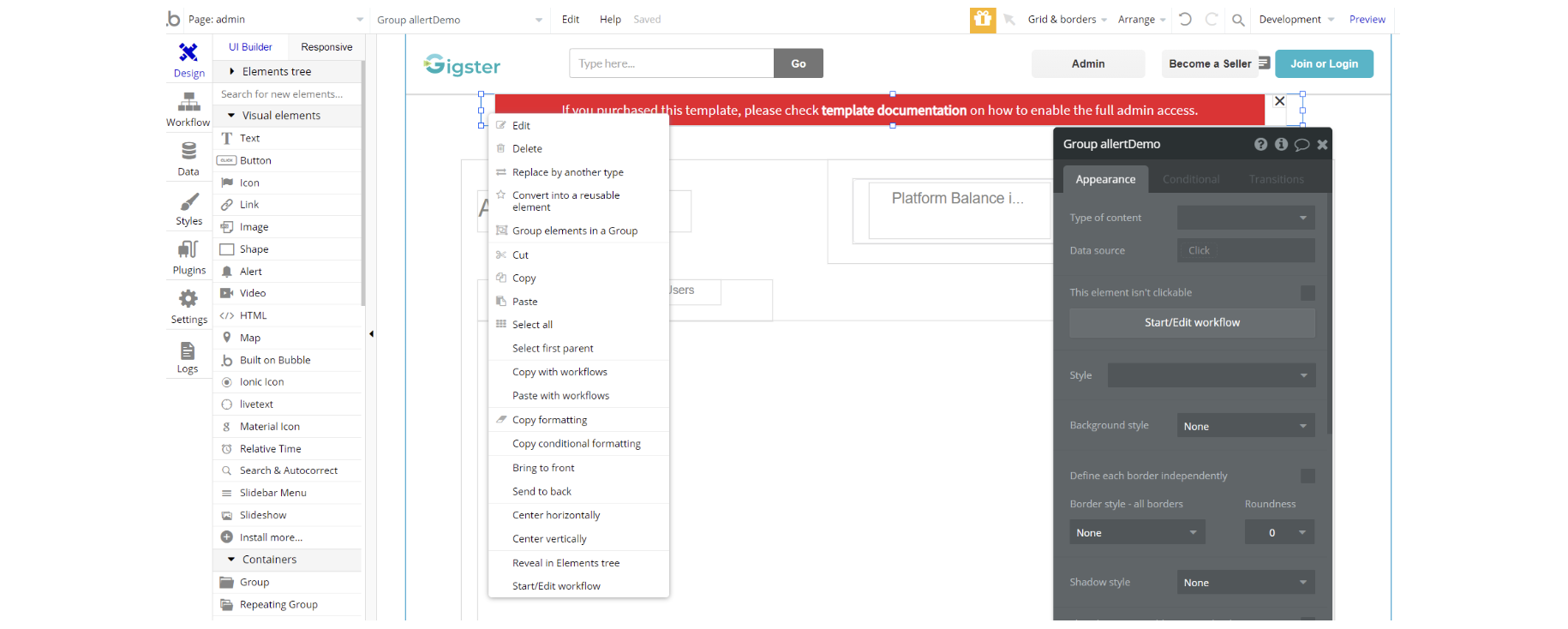Click the redo arrow icon
The image size is (1568, 629).
point(1212,19)
